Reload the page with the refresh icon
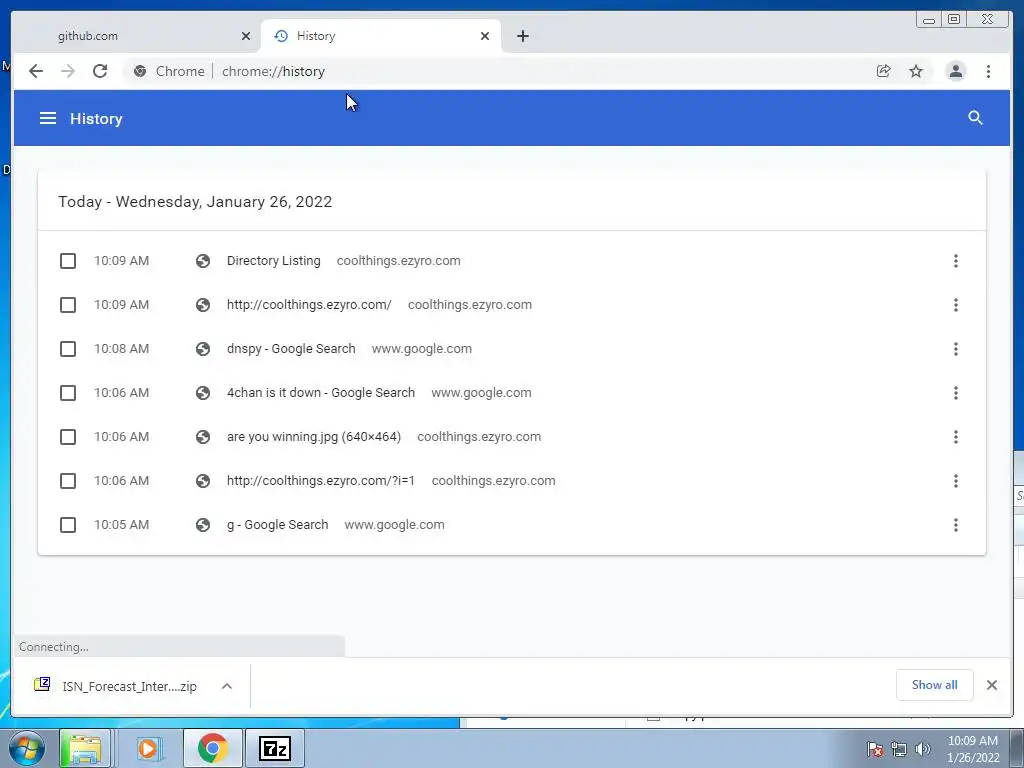Screen dimensions: 1024x768 100,71
